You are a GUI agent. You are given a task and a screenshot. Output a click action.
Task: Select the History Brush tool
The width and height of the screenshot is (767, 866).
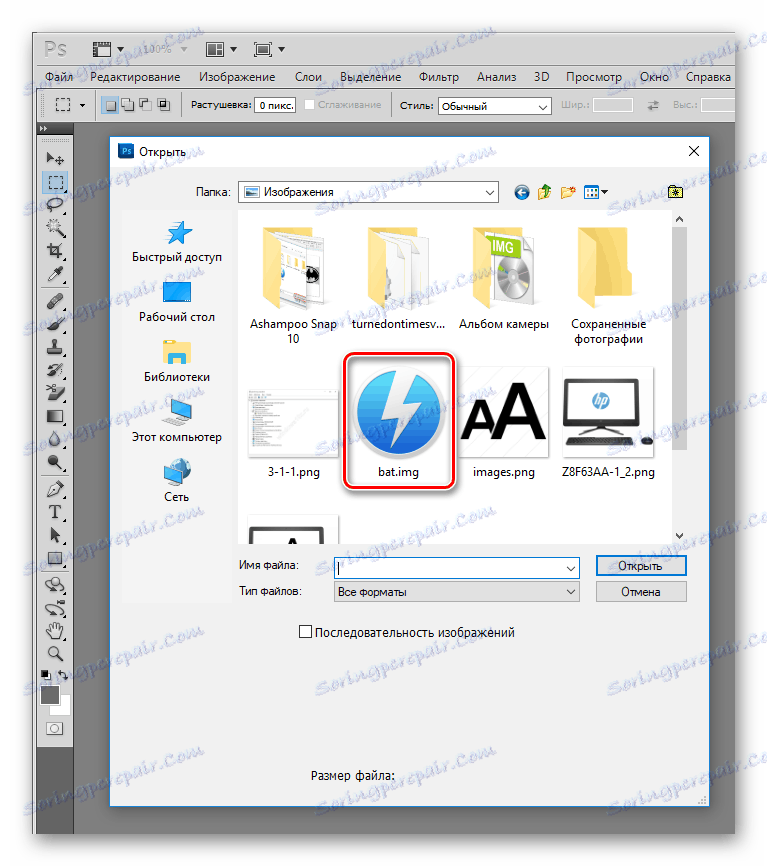click(x=55, y=370)
